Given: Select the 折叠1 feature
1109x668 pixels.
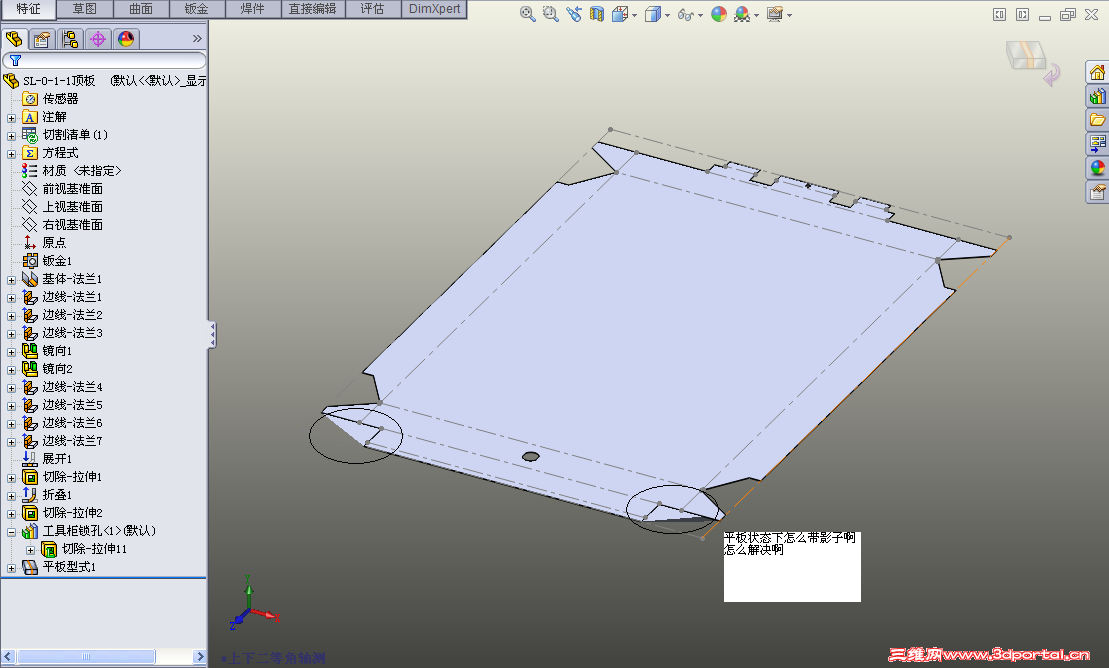Looking at the screenshot, I should 57,495.
